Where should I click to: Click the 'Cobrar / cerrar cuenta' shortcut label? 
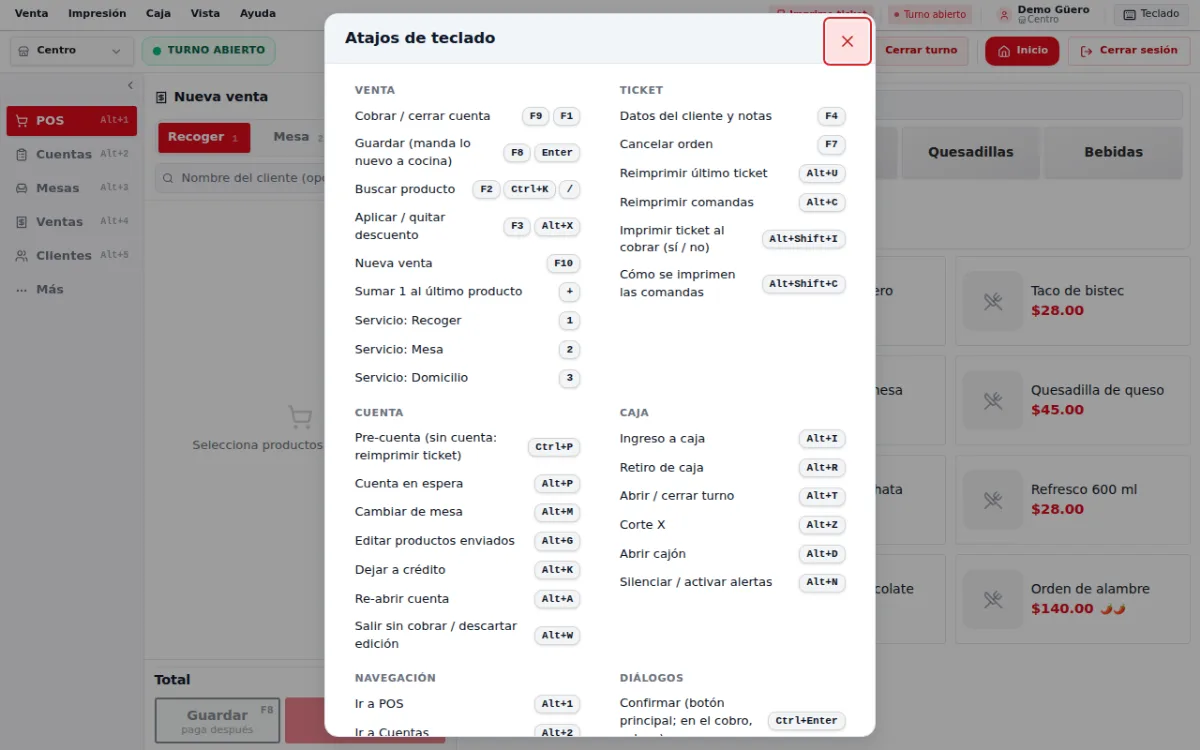coord(423,117)
